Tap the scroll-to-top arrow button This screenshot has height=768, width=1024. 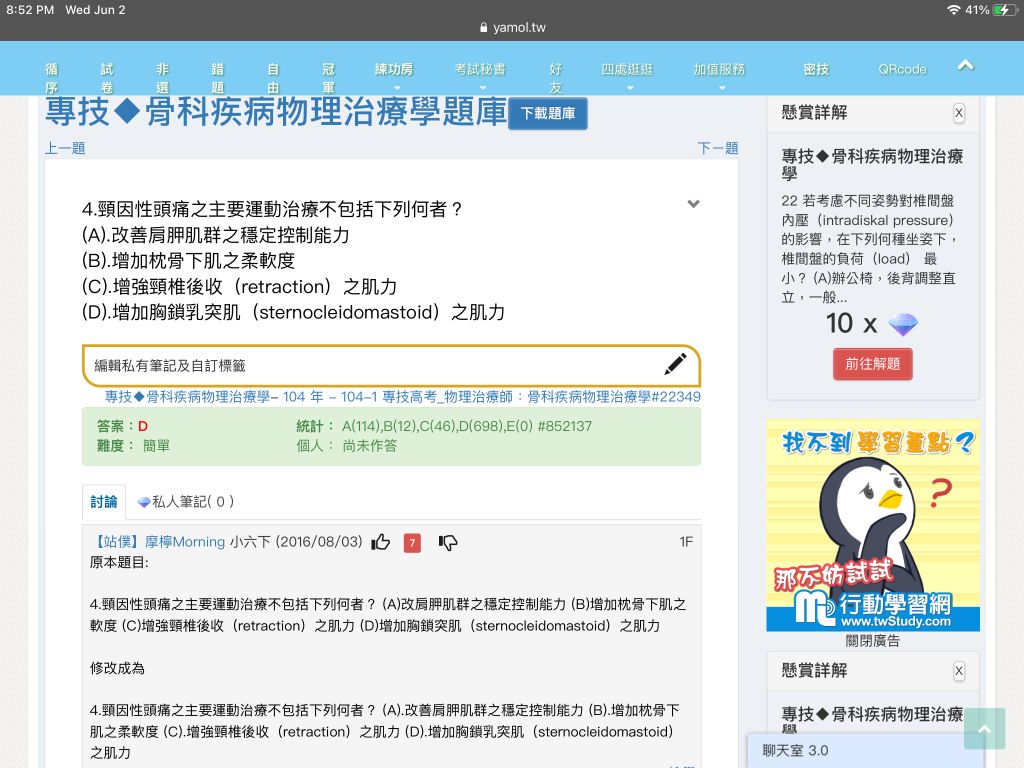(x=984, y=729)
